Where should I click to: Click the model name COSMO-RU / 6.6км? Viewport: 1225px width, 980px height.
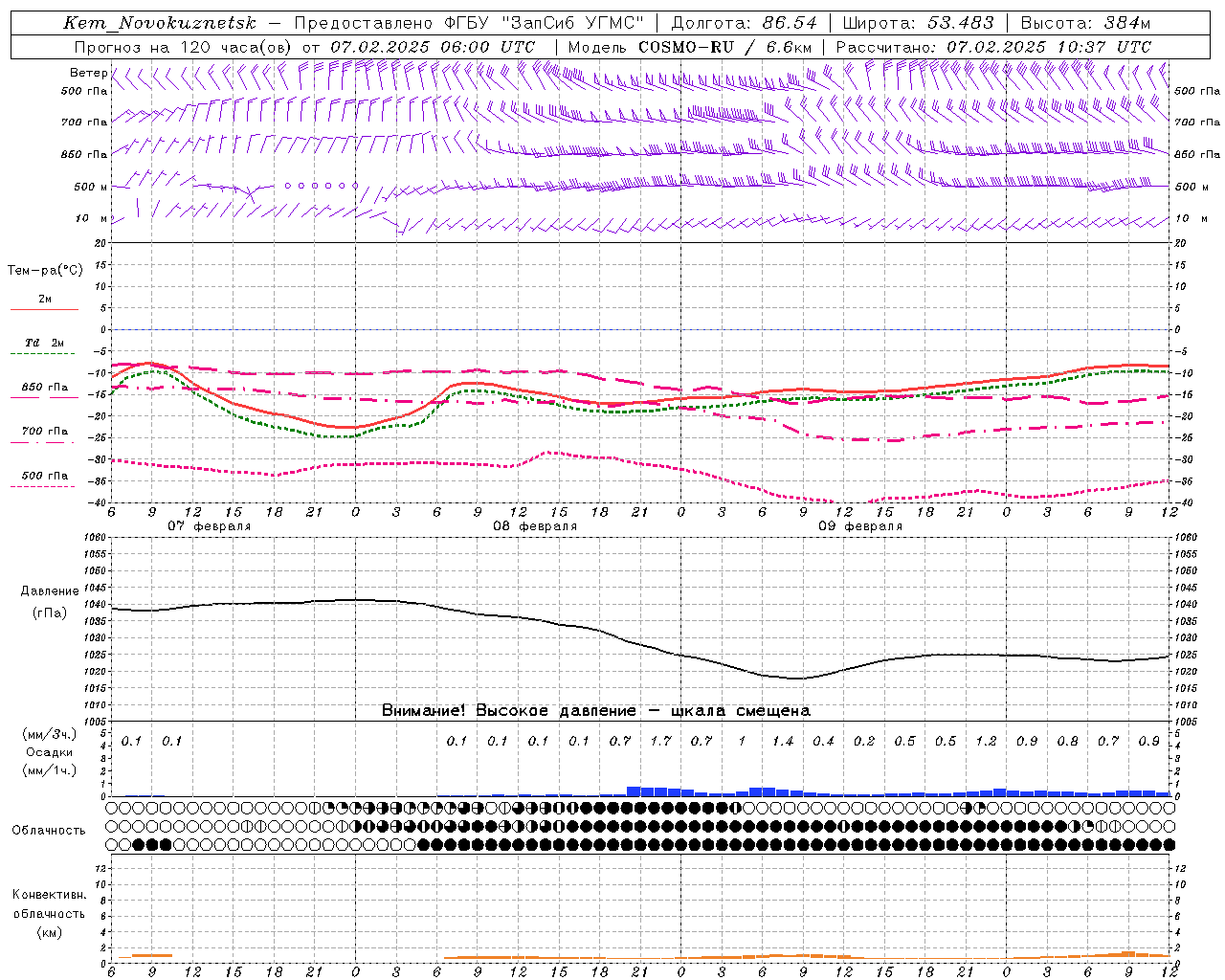point(724,47)
